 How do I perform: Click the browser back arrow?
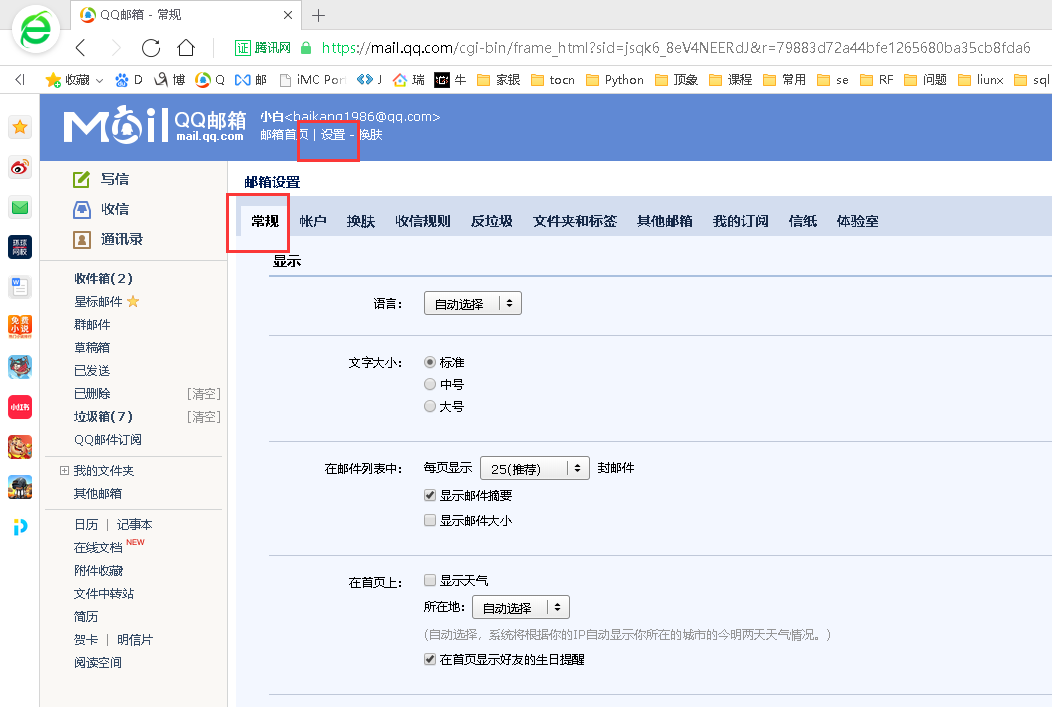81,48
